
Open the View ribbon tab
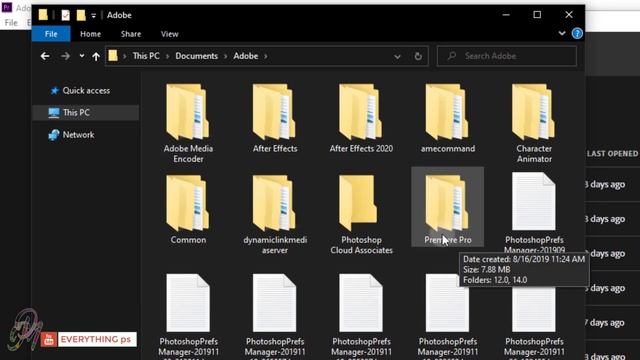coord(169,34)
